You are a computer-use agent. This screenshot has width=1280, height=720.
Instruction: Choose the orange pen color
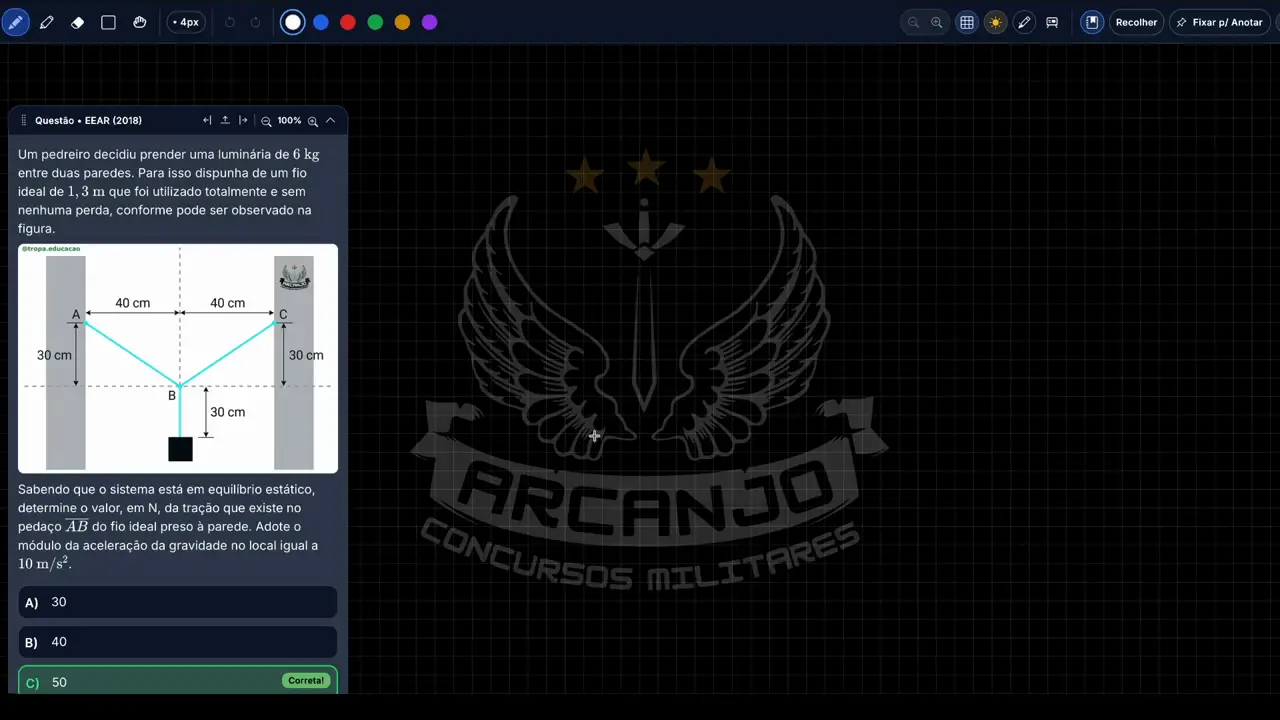[x=402, y=22]
